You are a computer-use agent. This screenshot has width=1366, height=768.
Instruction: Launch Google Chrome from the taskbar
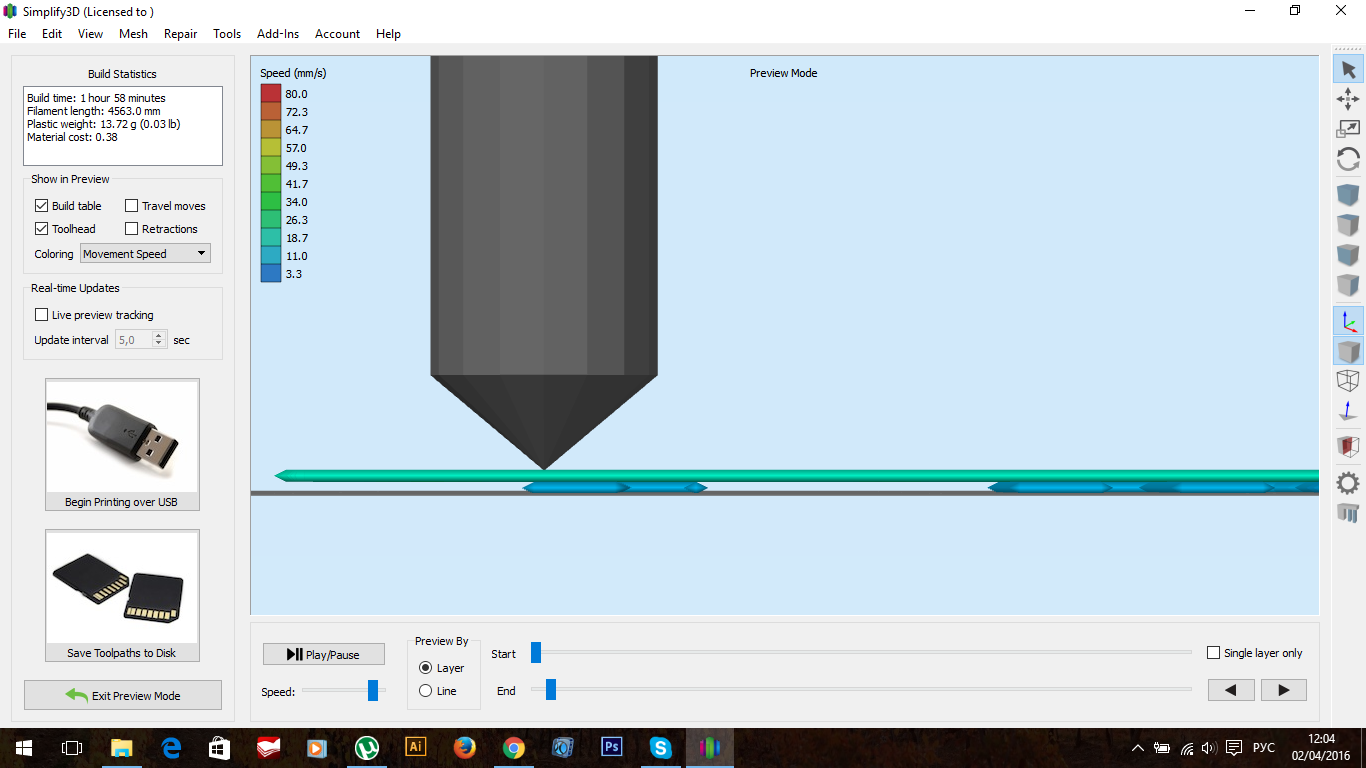tap(513, 747)
